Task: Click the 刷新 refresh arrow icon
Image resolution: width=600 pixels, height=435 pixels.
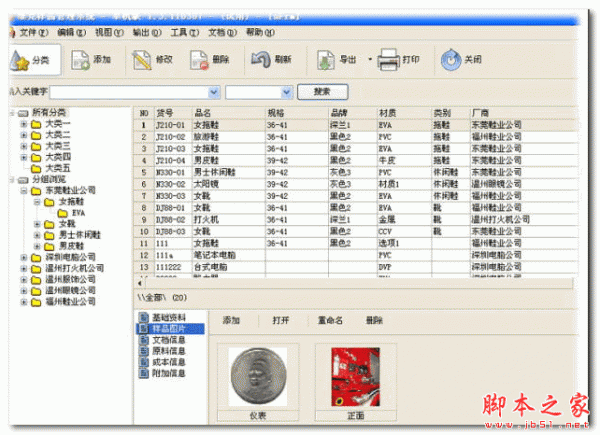Action: 261,60
